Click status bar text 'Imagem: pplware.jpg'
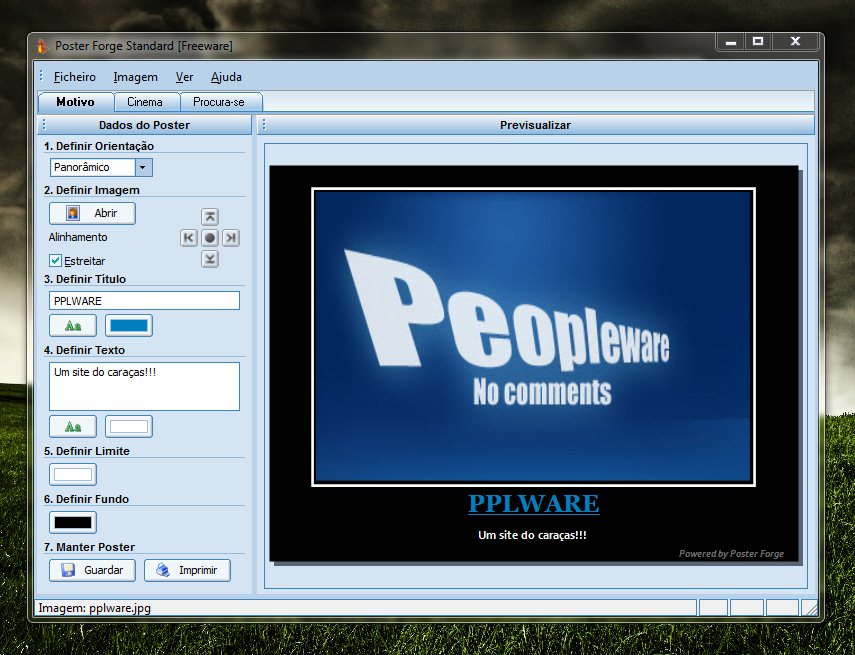Image resolution: width=855 pixels, height=655 pixels. point(94,608)
